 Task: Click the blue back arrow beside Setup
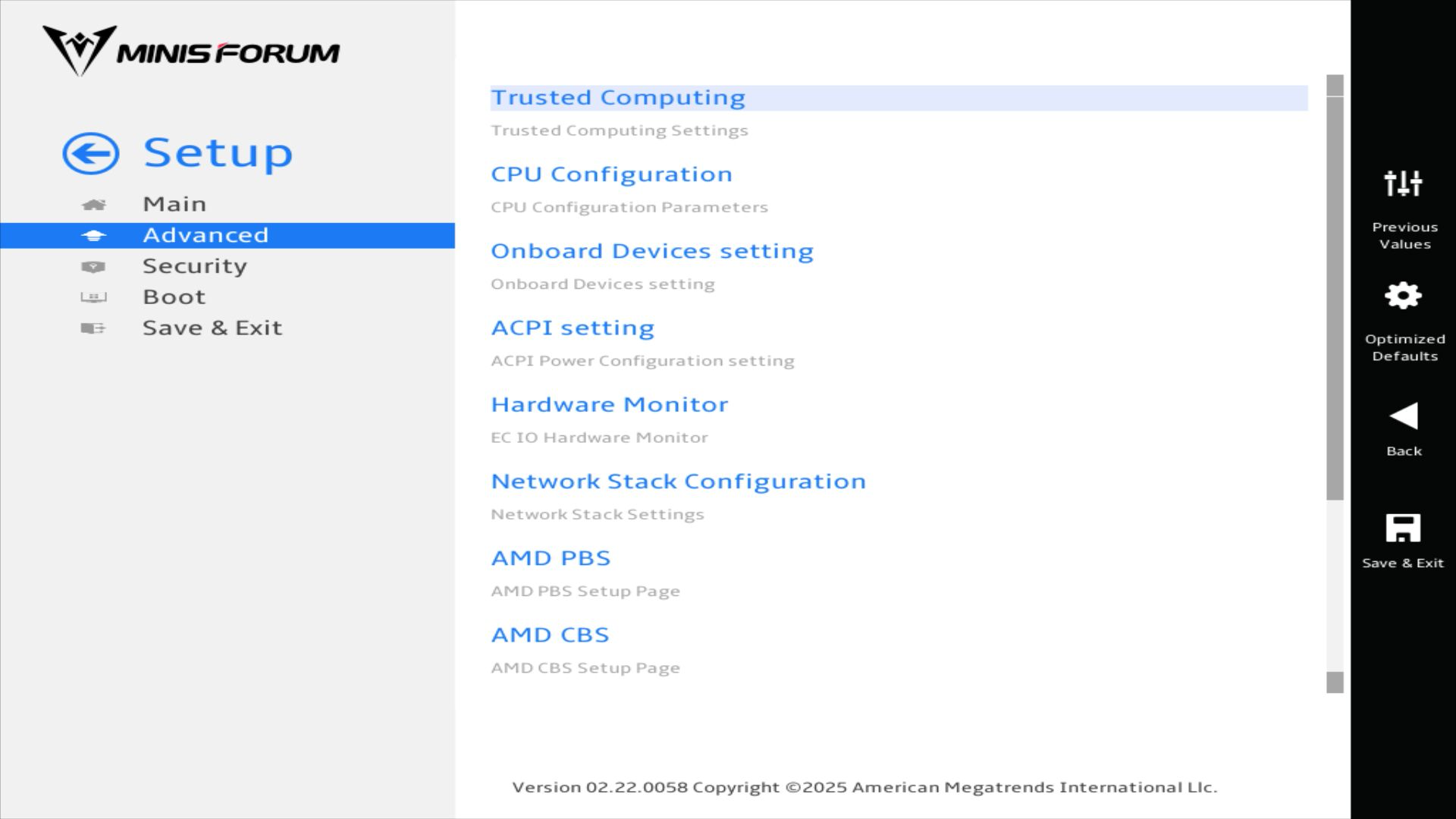click(91, 154)
